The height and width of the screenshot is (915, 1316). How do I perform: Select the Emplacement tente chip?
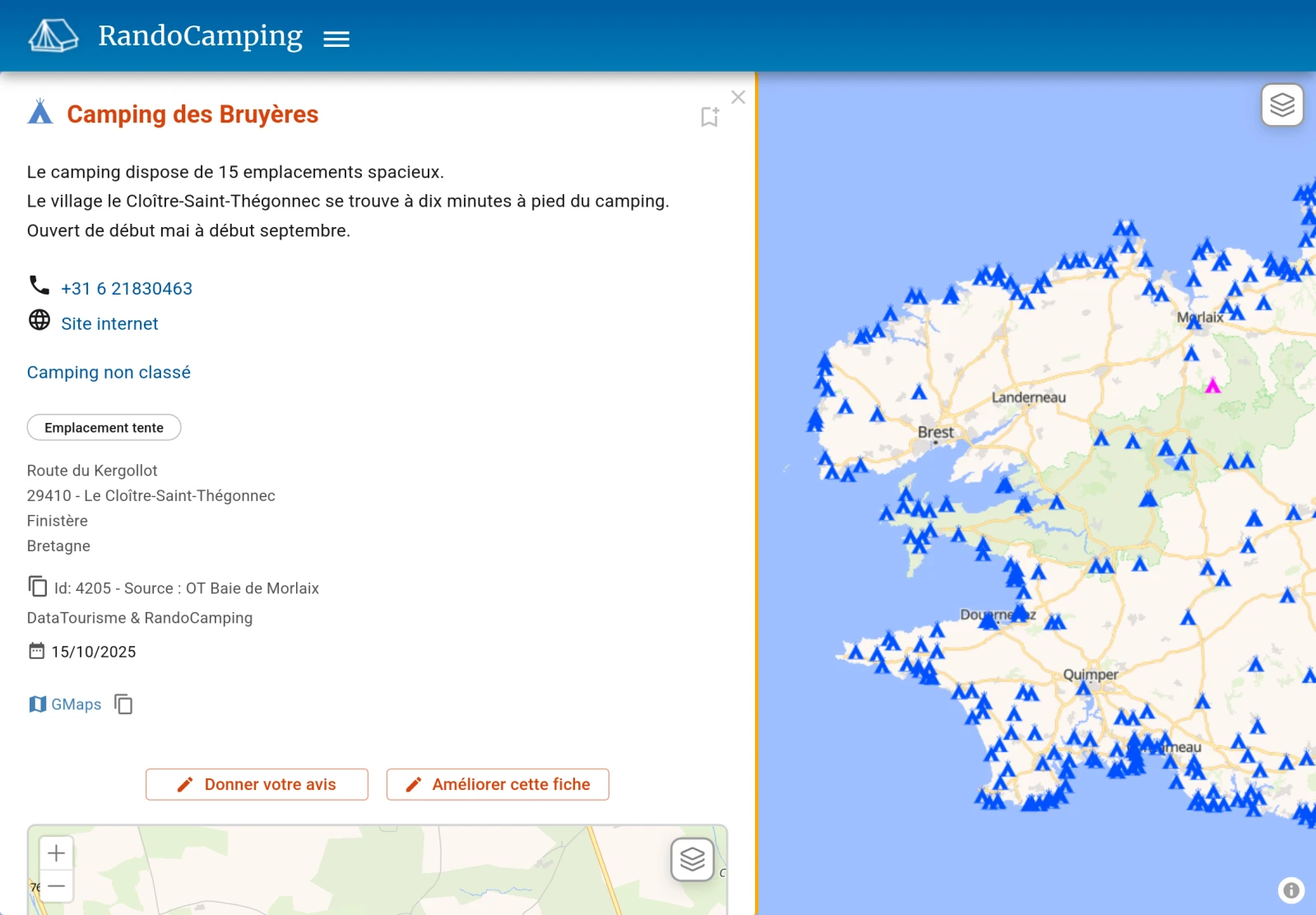pyautogui.click(x=104, y=428)
